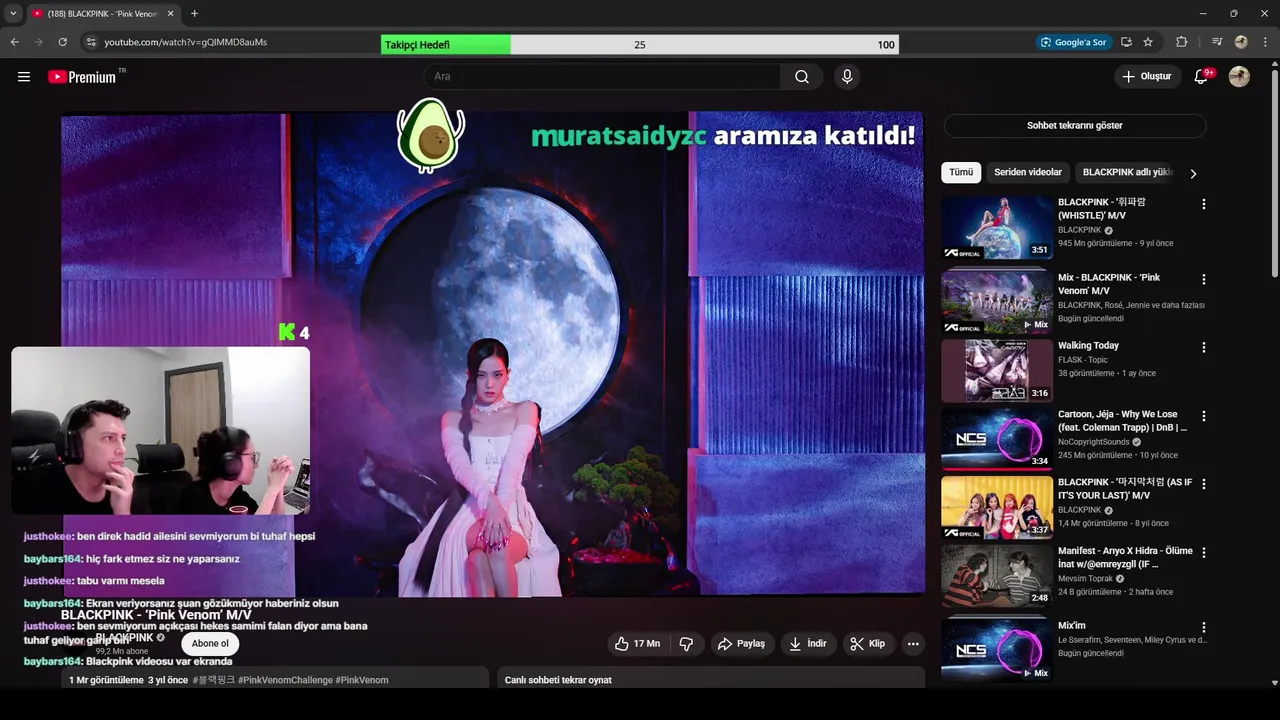Image resolution: width=1280 pixels, height=720 pixels.
Task: Open options for AS IF IT'S YOUR LAST
Action: 1203,484
